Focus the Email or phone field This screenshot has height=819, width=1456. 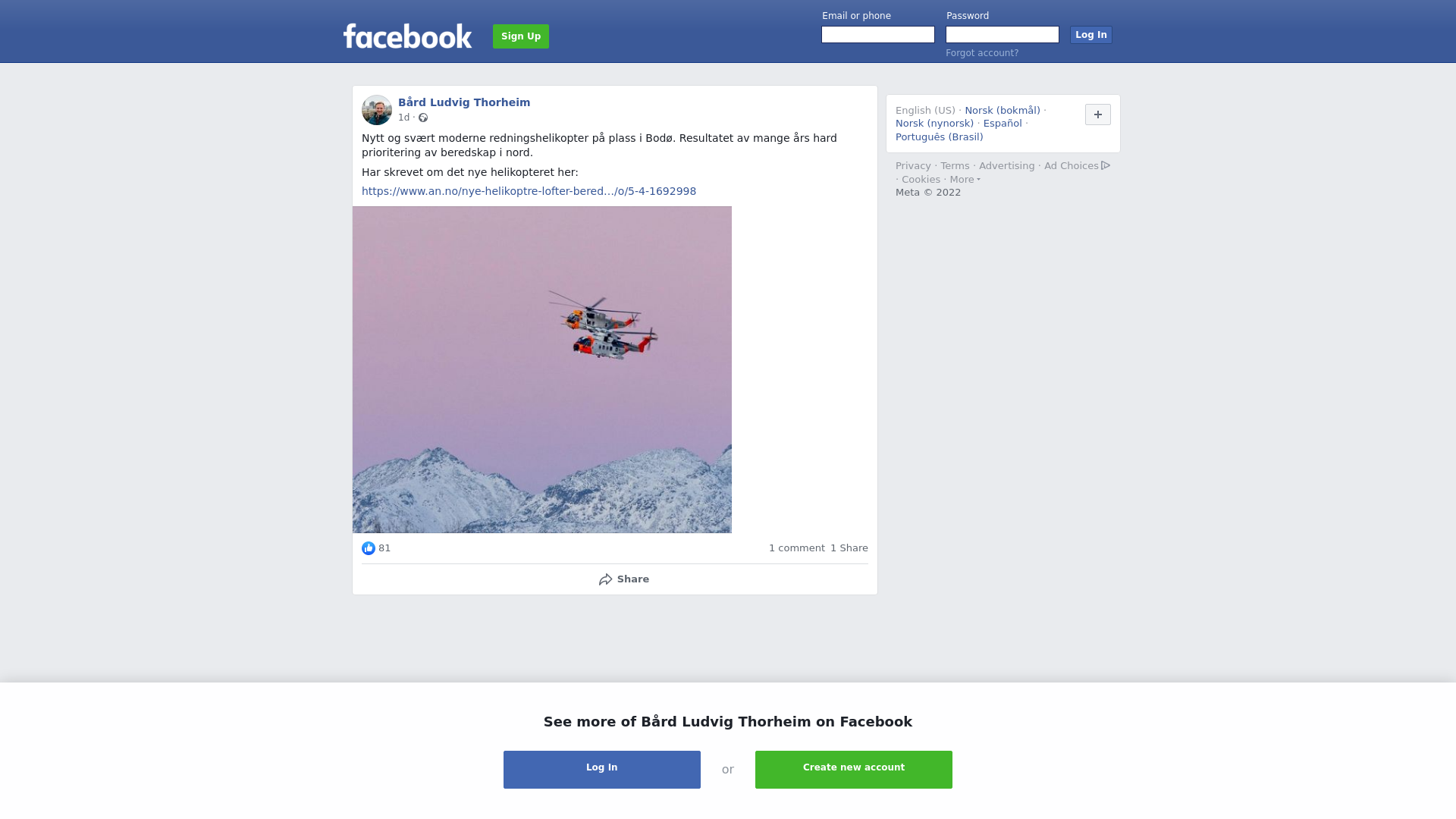(x=878, y=35)
